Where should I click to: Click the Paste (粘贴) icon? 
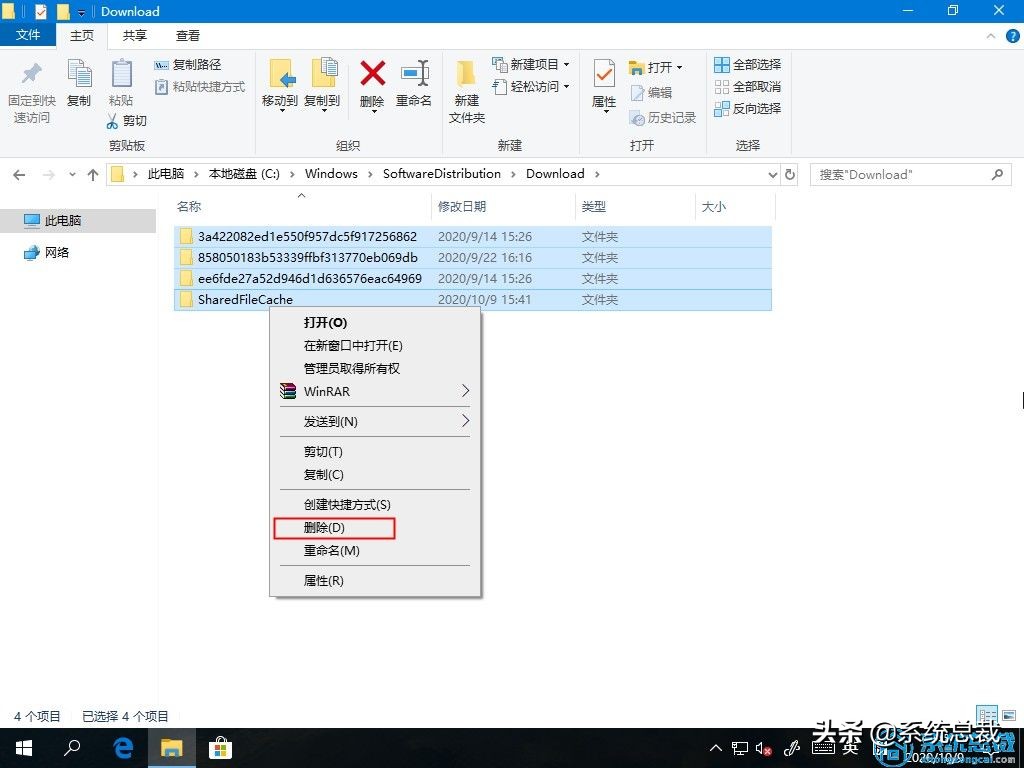tap(121, 80)
